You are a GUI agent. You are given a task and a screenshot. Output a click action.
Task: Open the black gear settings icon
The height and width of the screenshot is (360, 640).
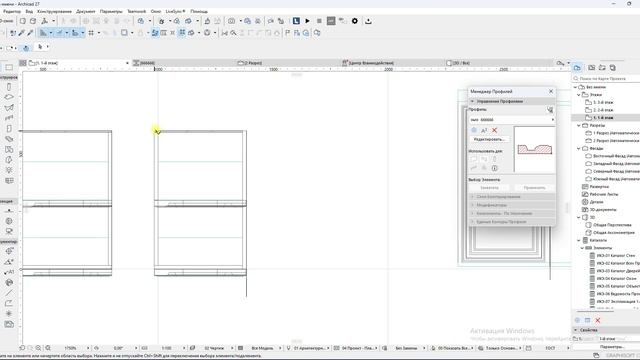click(355, 21)
